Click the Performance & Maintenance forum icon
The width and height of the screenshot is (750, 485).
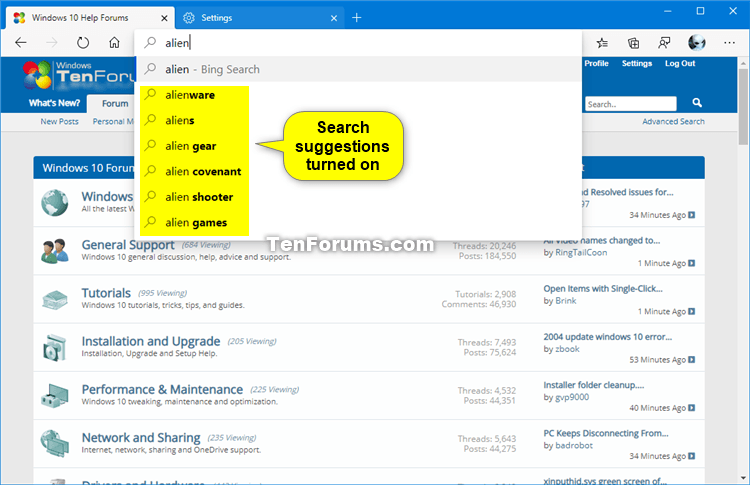click(x=55, y=396)
